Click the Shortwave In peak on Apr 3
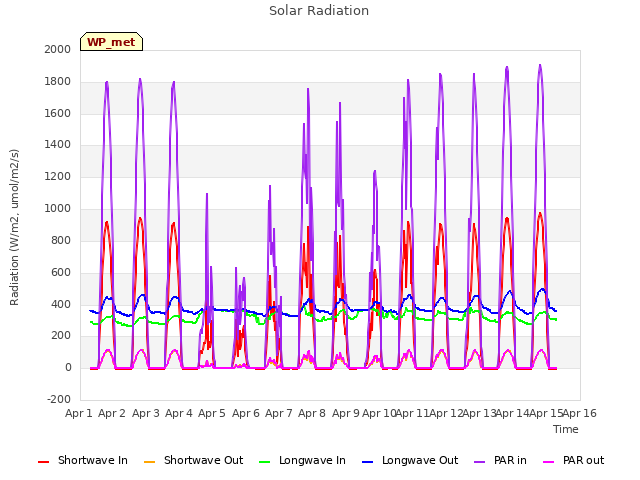Image resolution: width=640 pixels, height=480 pixels. pos(140,218)
